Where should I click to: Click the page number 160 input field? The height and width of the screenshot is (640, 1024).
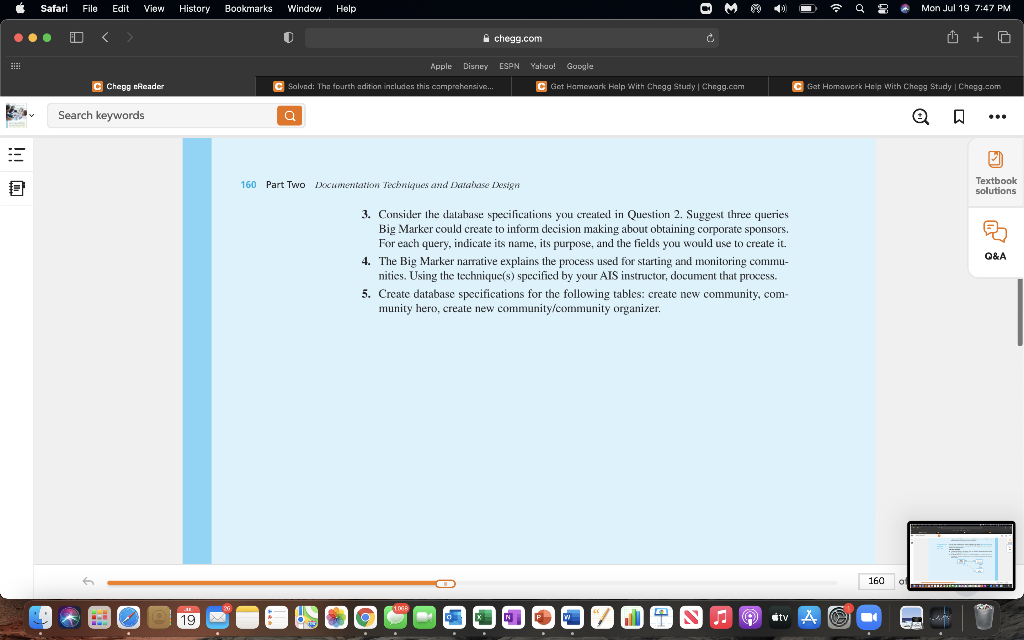(876, 581)
